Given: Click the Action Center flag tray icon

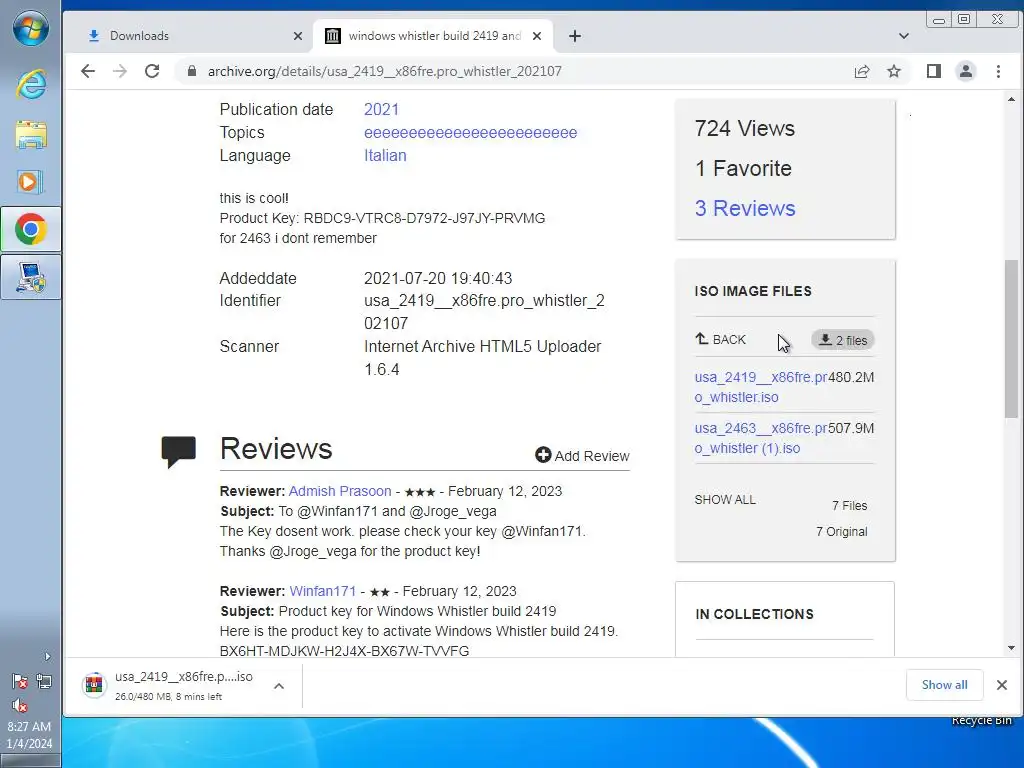Looking at the screenshot, I should point(20,682).
